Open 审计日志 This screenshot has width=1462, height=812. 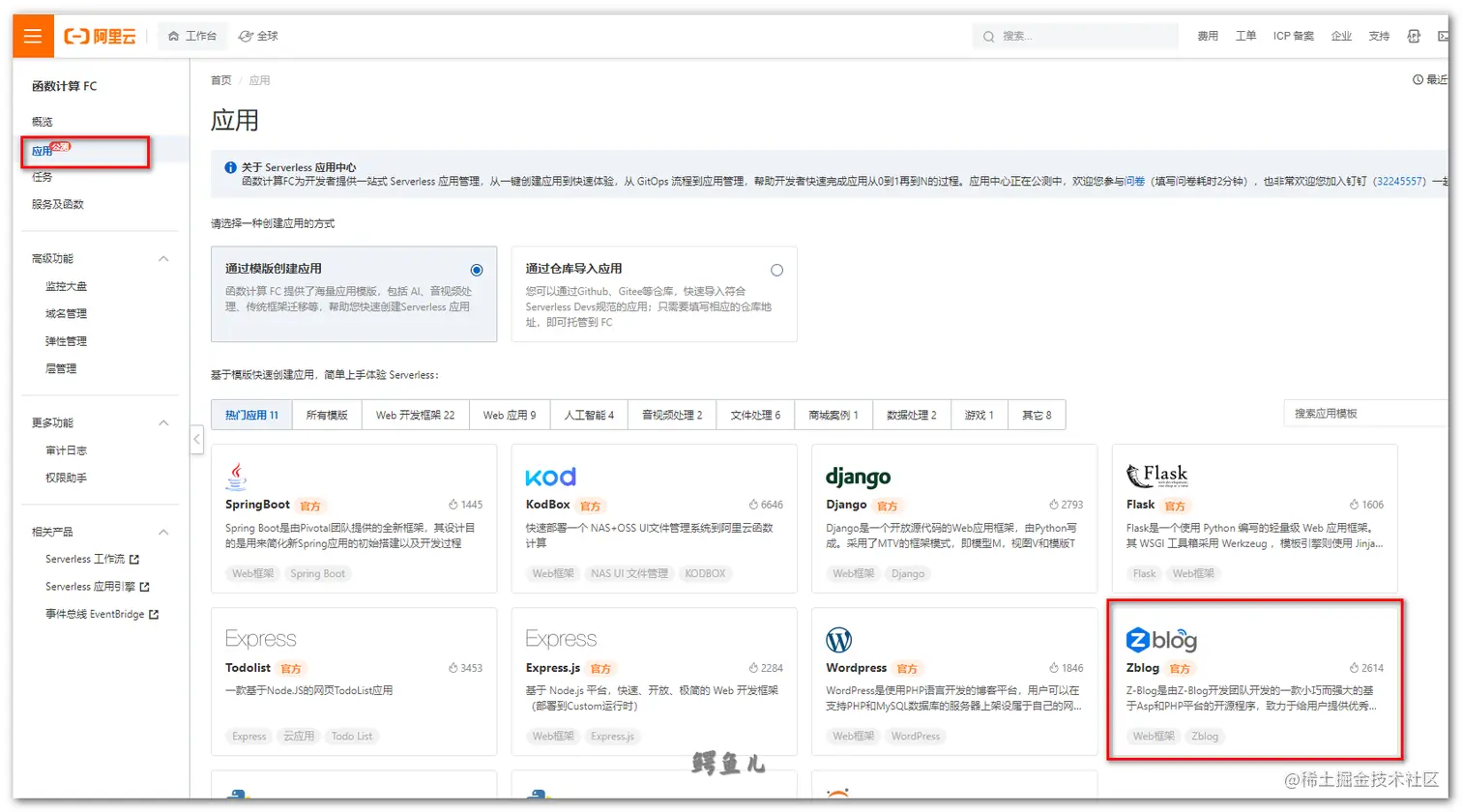tap(67, 450)
